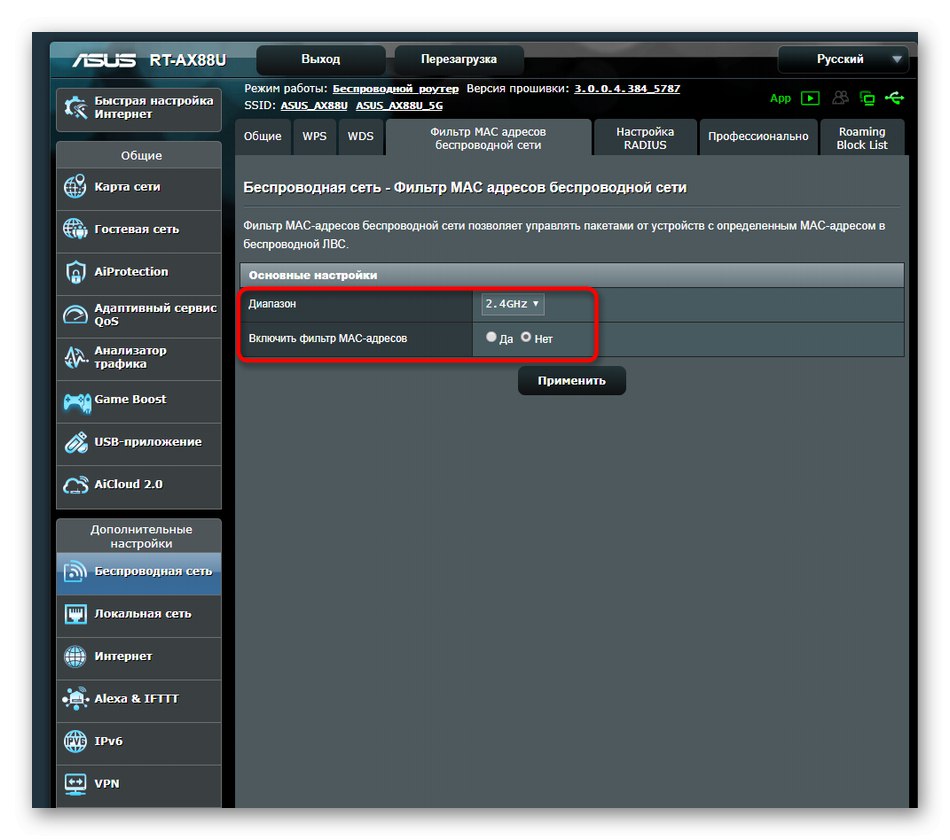950x840 pixels.
Task: Click the Выход logout button
Action: 321,59
